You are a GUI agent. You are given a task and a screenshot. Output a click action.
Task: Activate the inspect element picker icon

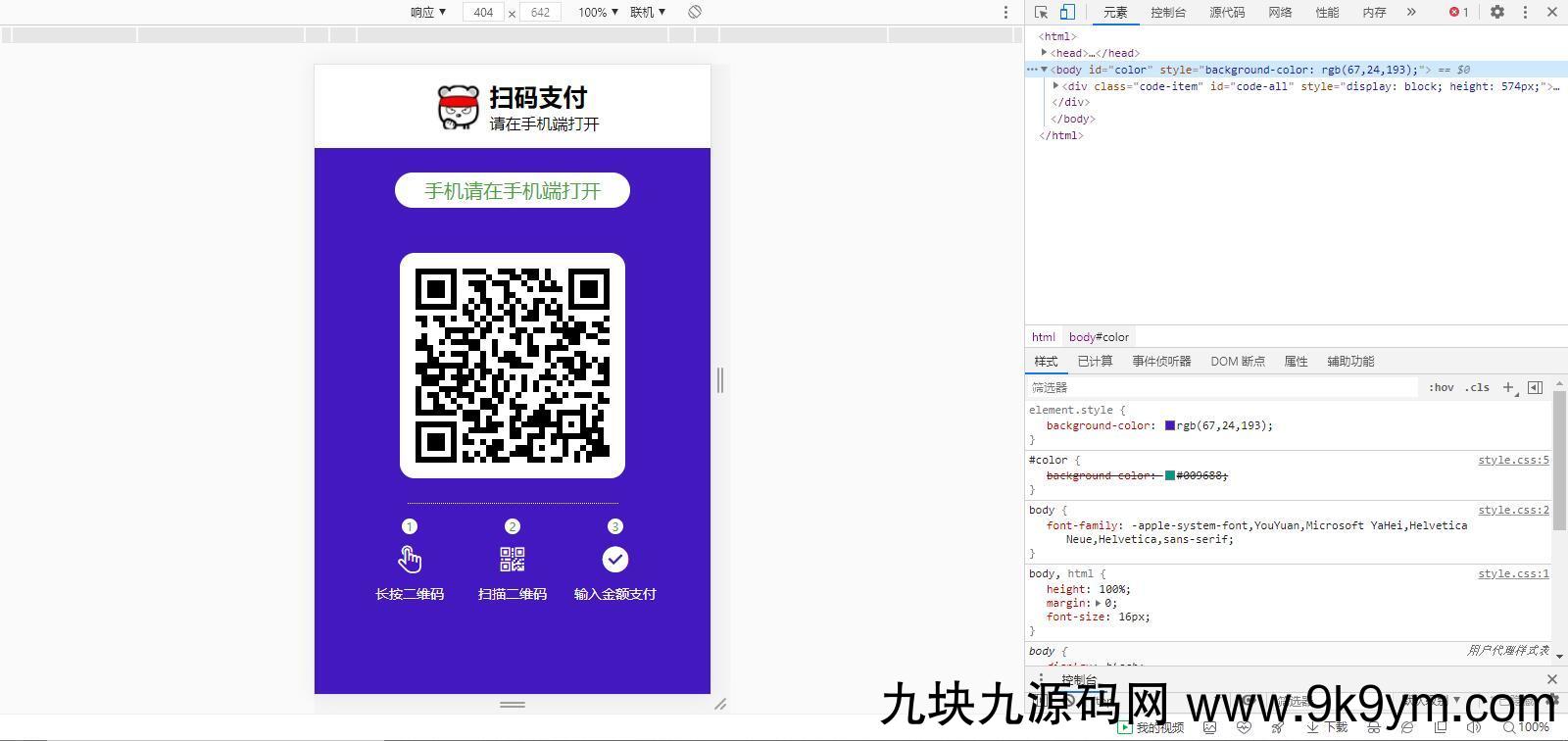click(x=1041, y=12)
